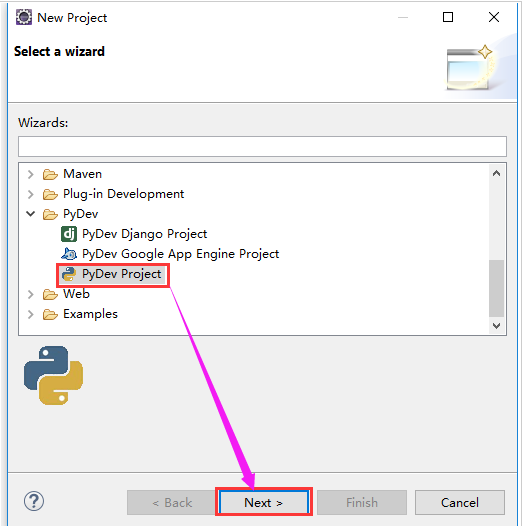Click the Maven folder icon
The image size is (522, 526).
50,174
